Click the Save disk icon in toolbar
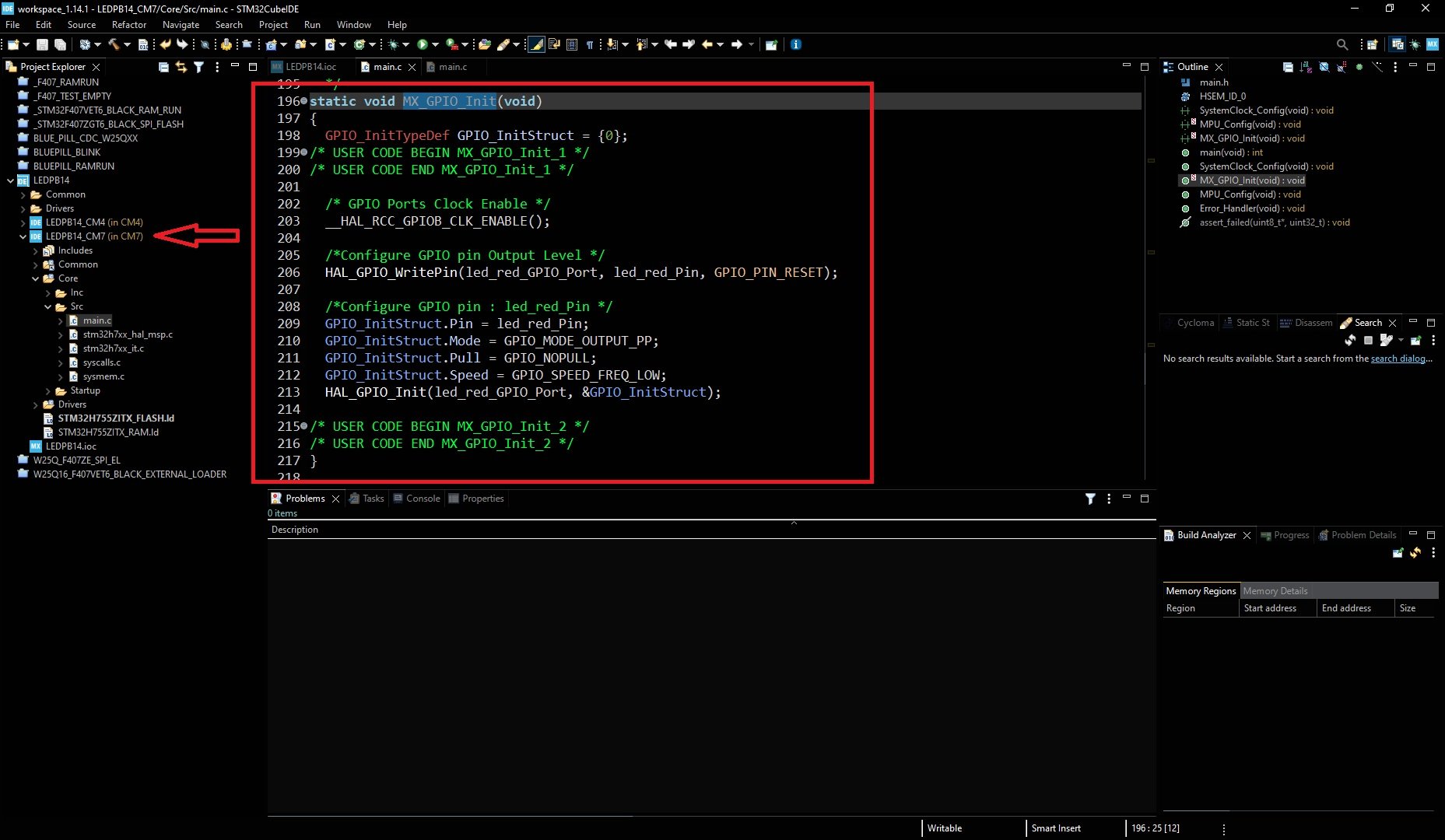This screenshot has width=1445, height=840. click(x=43, y=44)
